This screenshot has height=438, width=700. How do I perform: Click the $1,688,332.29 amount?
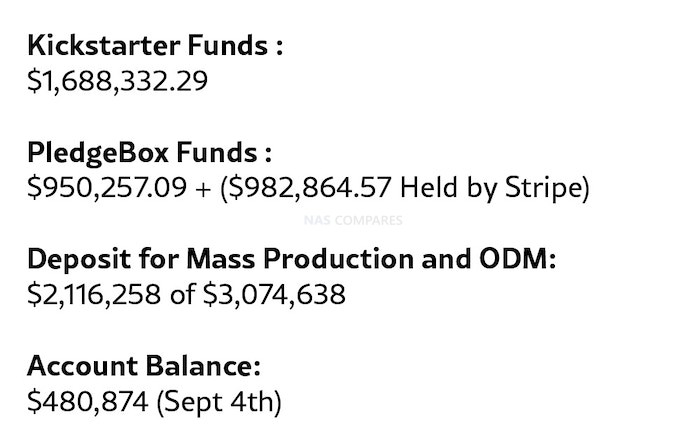(x=117, y=81)
